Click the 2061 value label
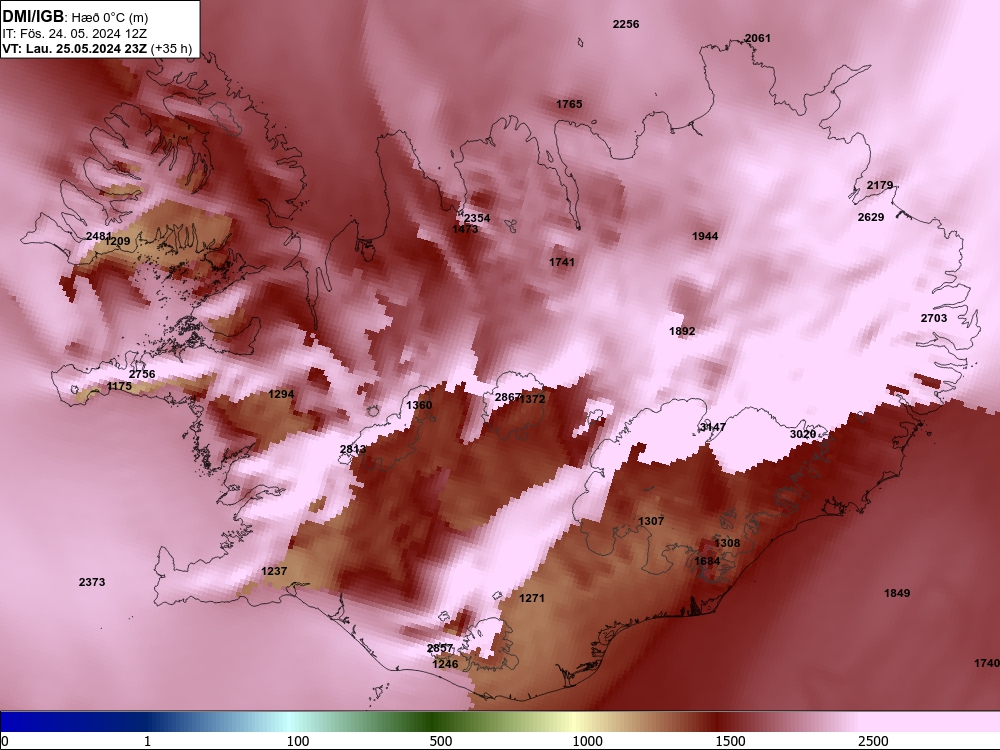The width and height of the screenshot is (1000, 750). point(758,38)
